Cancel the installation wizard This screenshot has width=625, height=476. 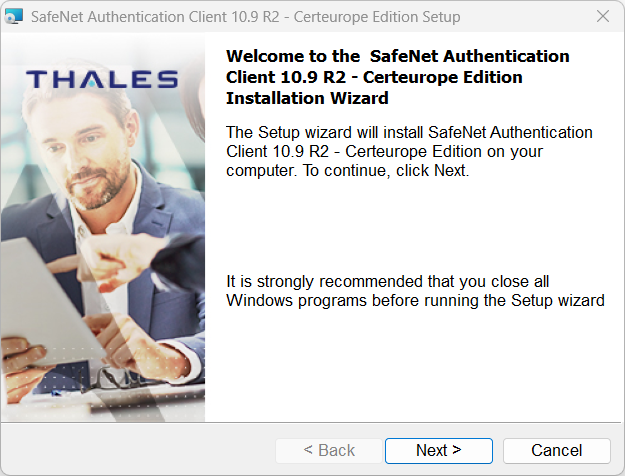pos(556,450)
